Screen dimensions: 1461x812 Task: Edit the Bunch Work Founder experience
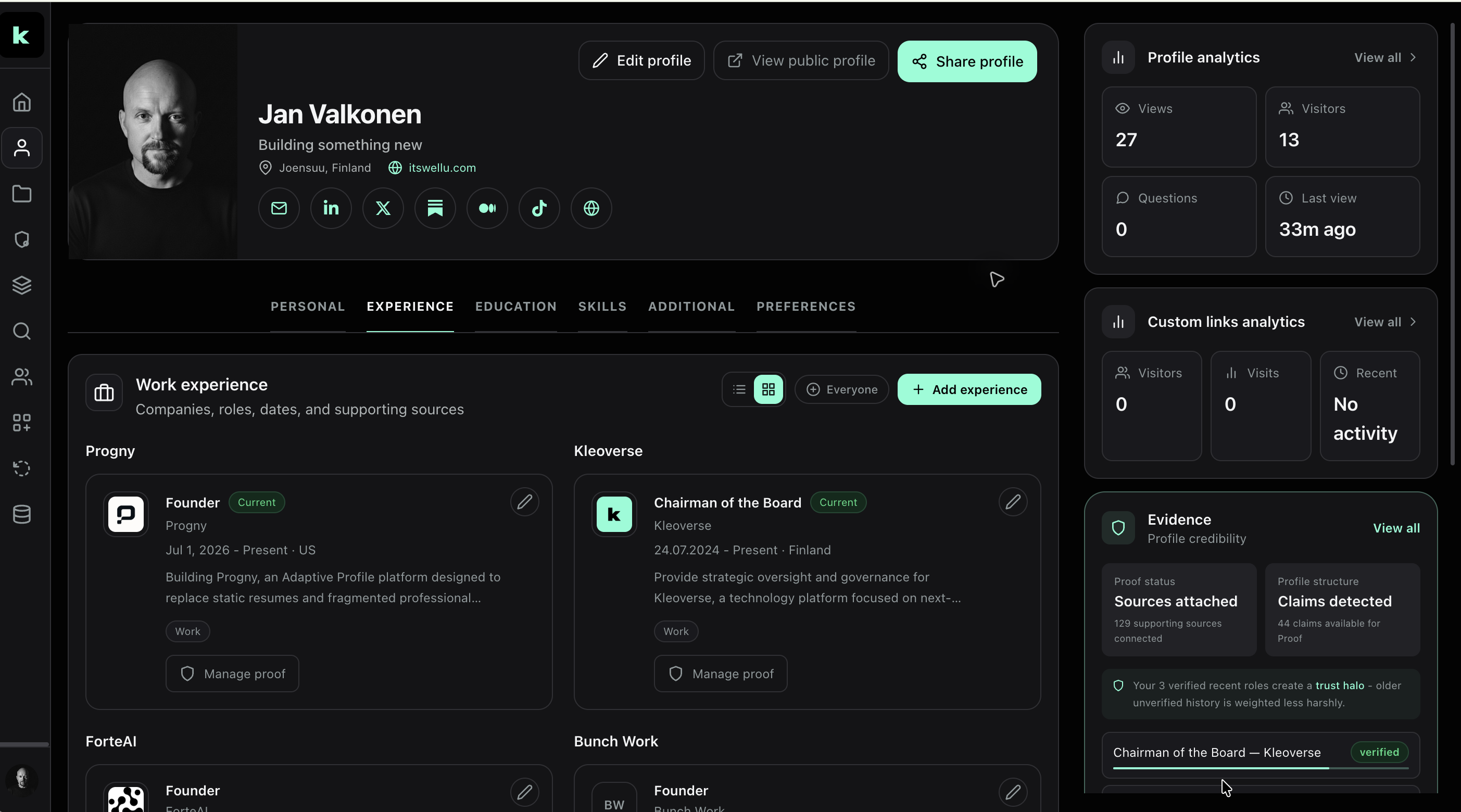pyautogui.click(x=1013, y=792)
